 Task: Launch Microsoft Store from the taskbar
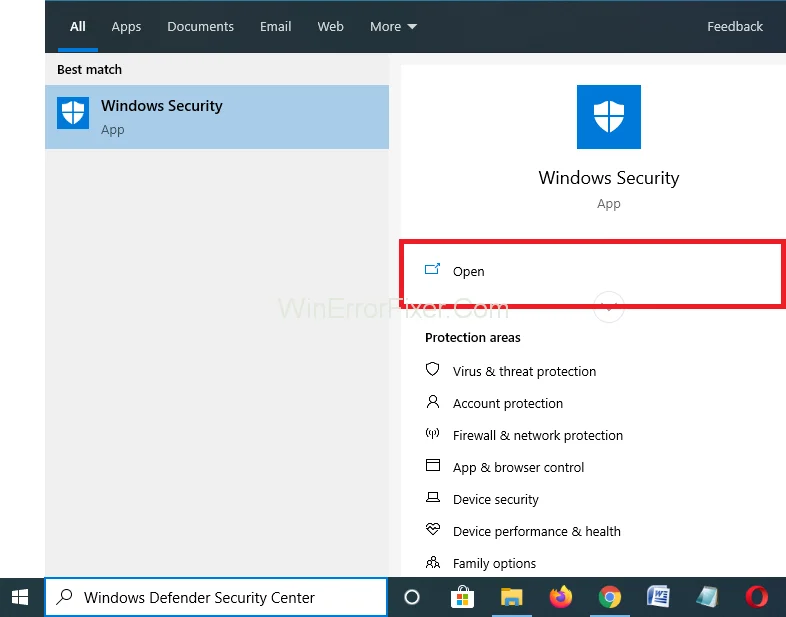click(461, 597)
